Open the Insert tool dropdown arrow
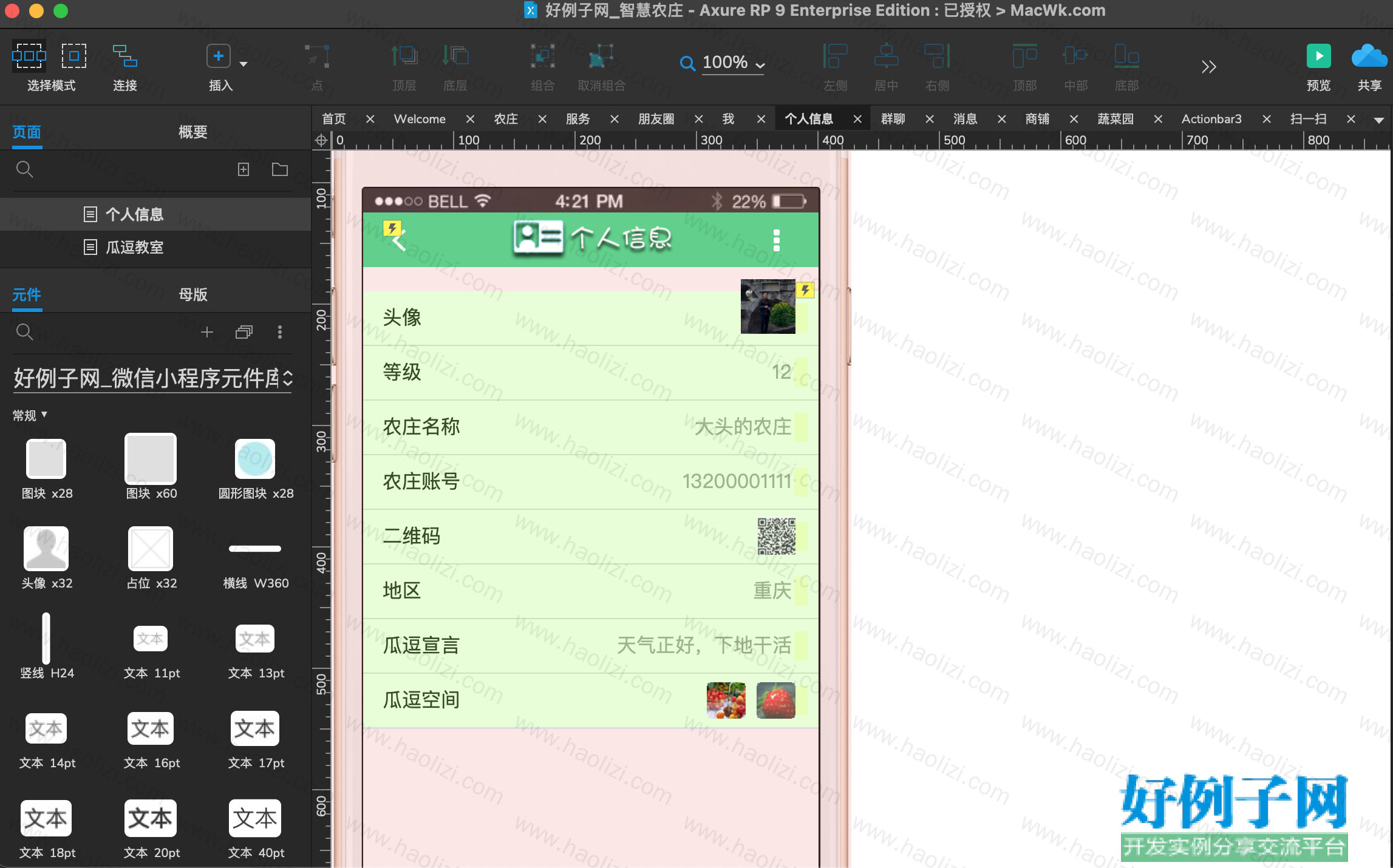 coord(244,64)
